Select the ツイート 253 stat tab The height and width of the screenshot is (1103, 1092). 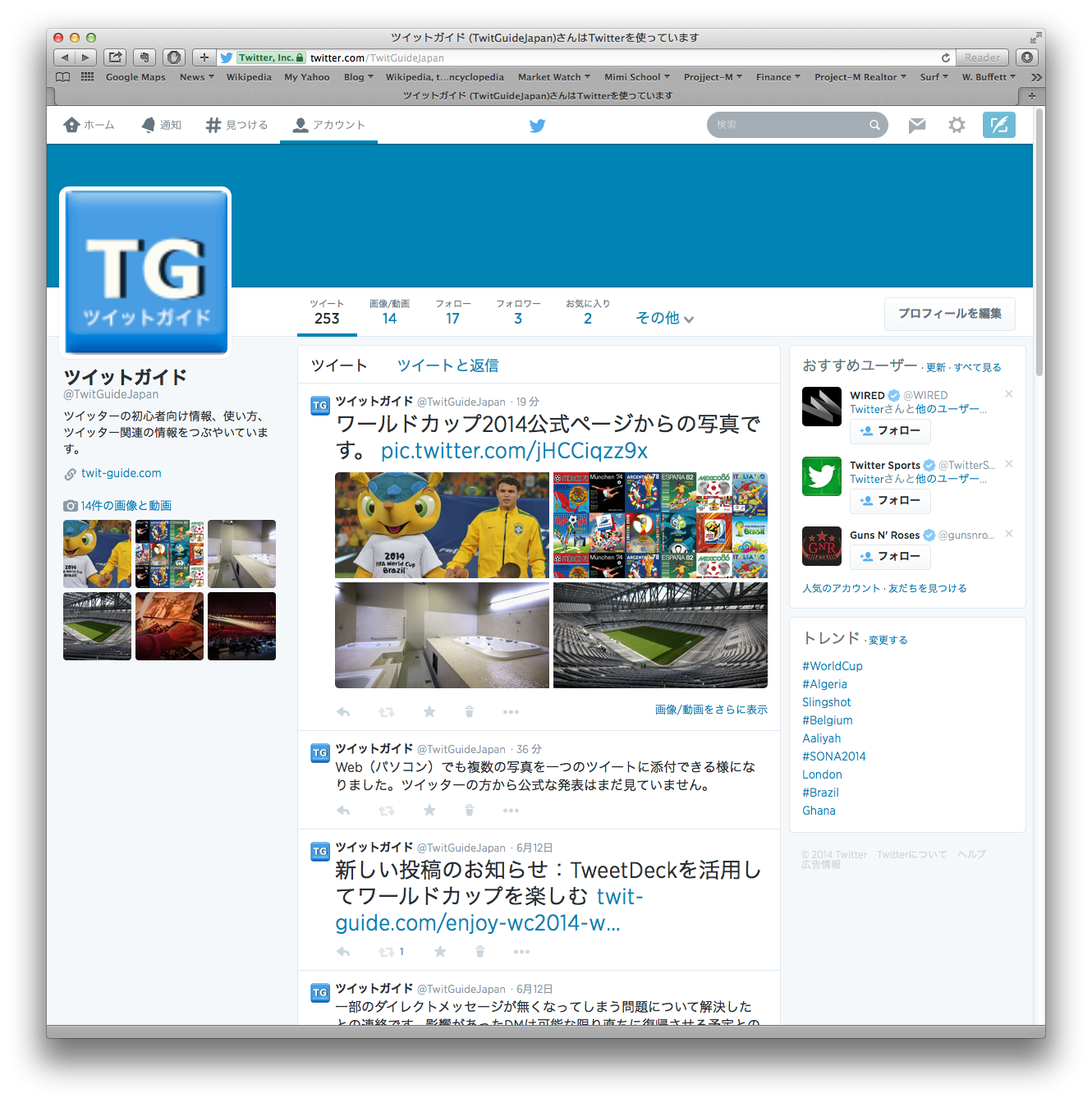coord(327,313)
